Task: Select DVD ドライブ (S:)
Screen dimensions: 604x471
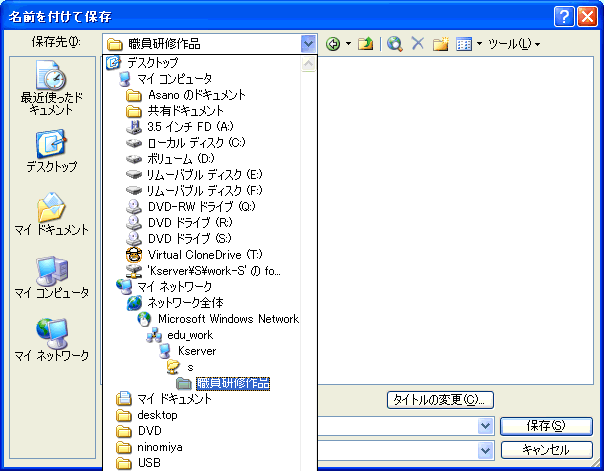Action: click(x=179, y=239)
